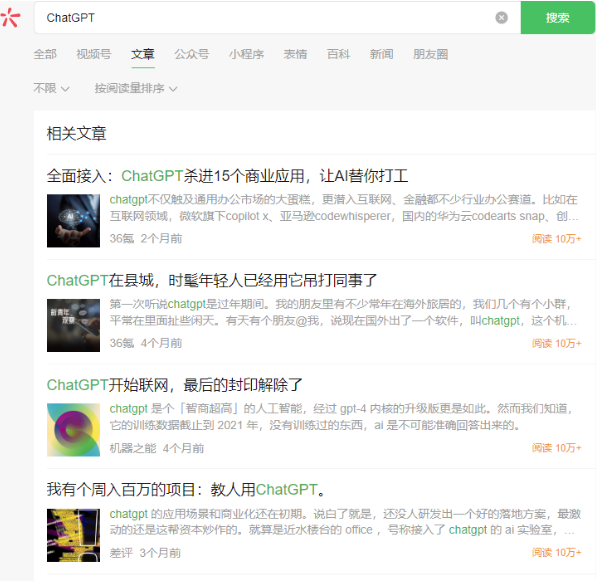The width and height of the screenshot is (596, 581).
Task: Switch to the 全部 tab
Action: 45,54
